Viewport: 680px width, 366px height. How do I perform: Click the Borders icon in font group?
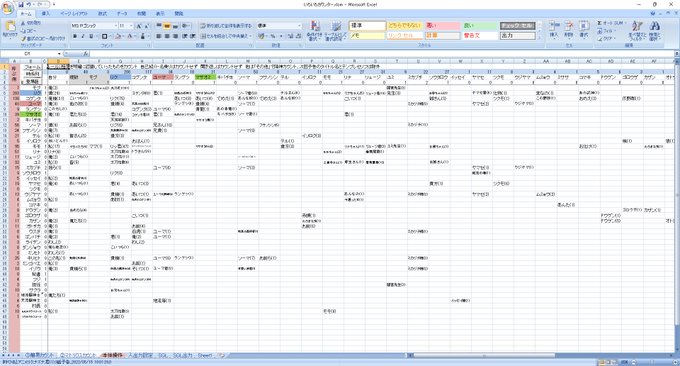point(105,36)
